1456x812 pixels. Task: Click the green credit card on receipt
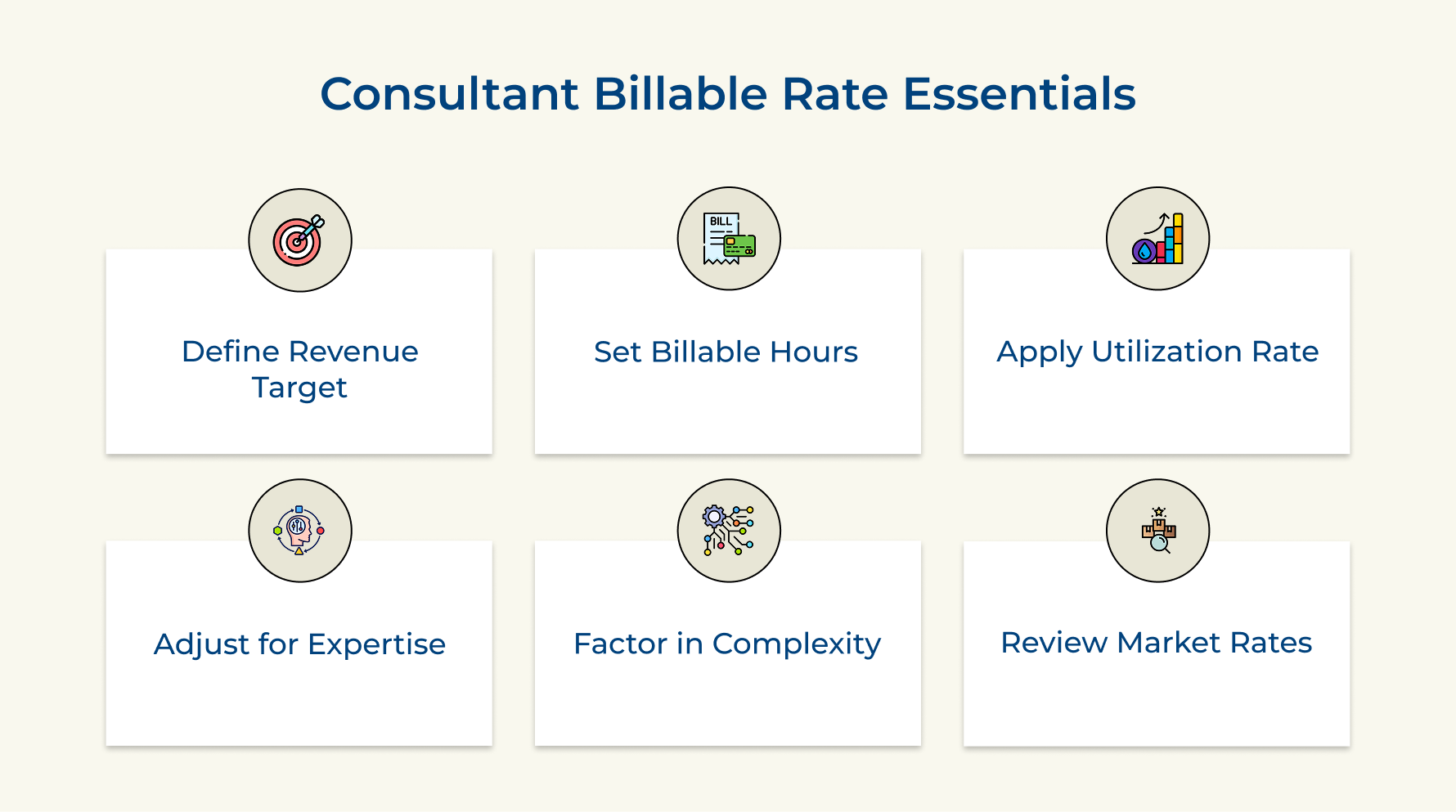(739, 246)
